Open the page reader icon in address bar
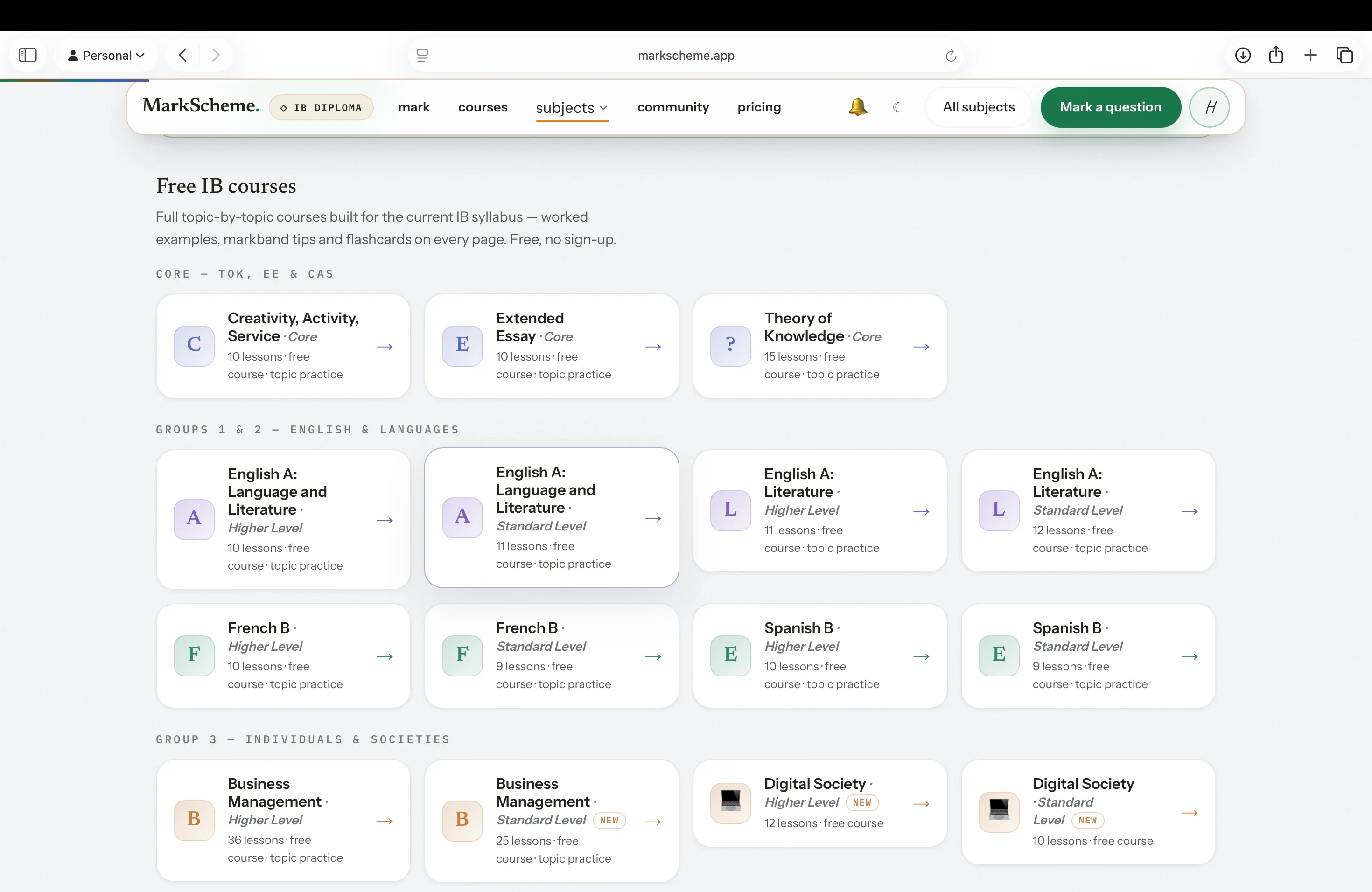 422,56
